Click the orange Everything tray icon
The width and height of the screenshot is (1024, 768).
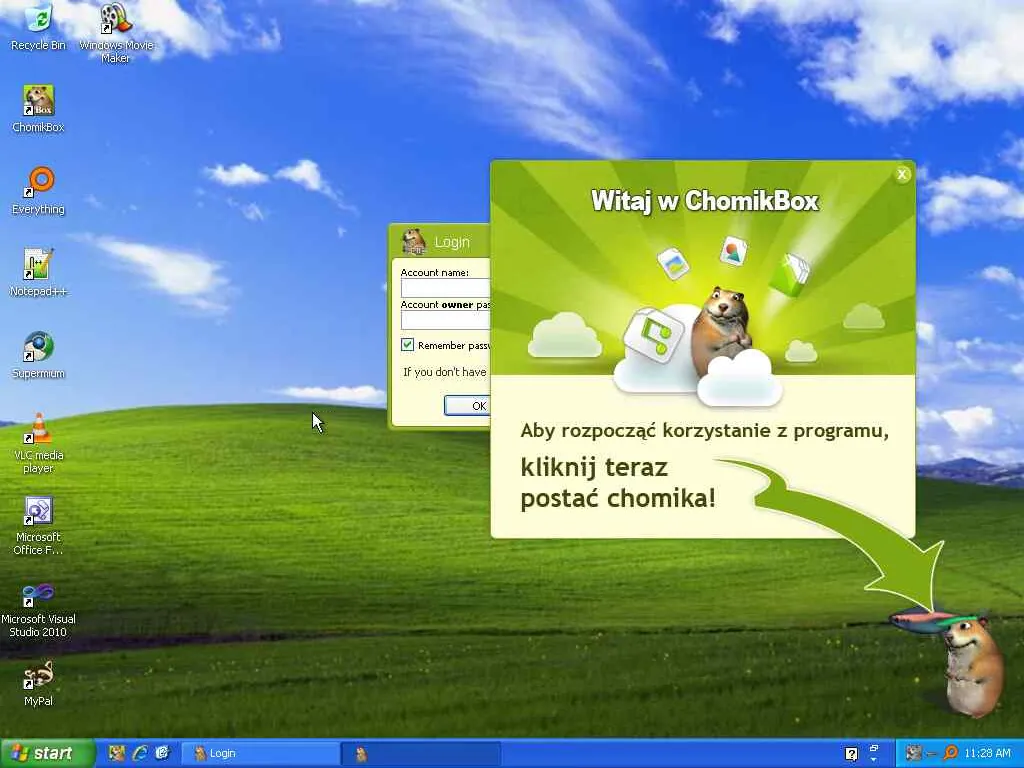pyautogui.click(x=950, y=754)
